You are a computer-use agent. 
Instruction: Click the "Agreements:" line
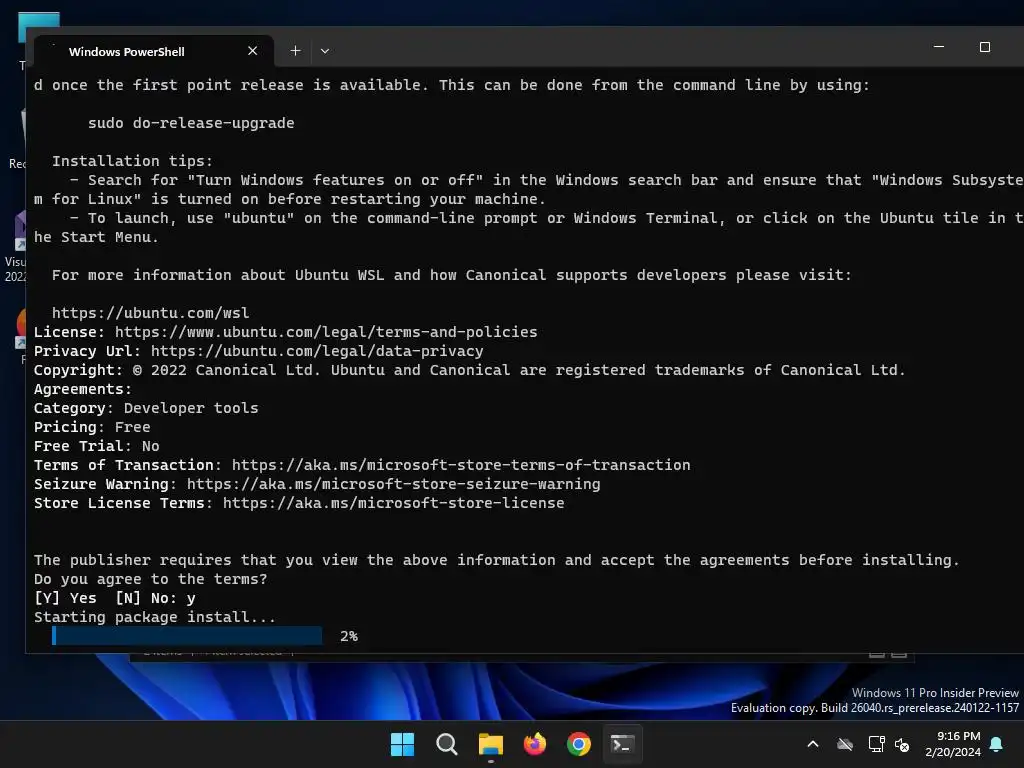[x=83, y=389]
